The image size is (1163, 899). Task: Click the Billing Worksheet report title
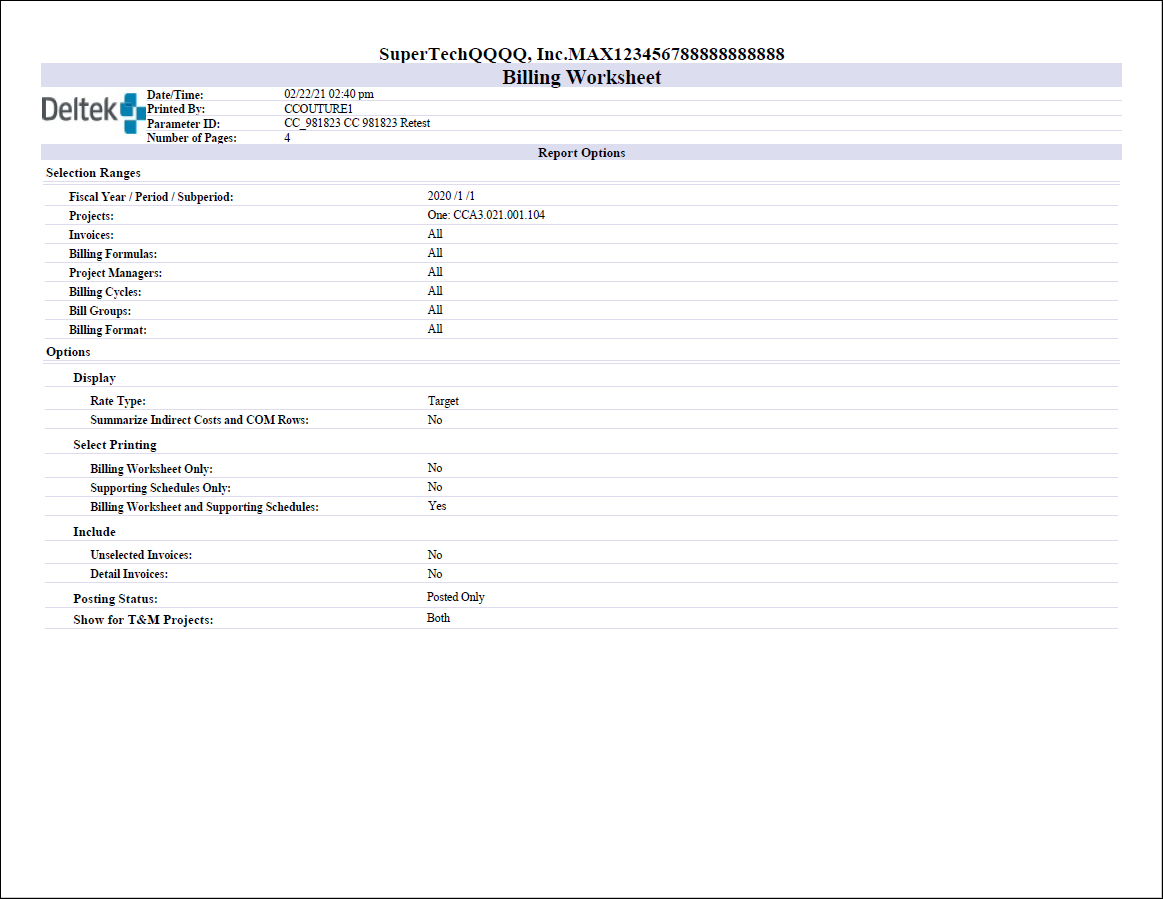(581, 77)
